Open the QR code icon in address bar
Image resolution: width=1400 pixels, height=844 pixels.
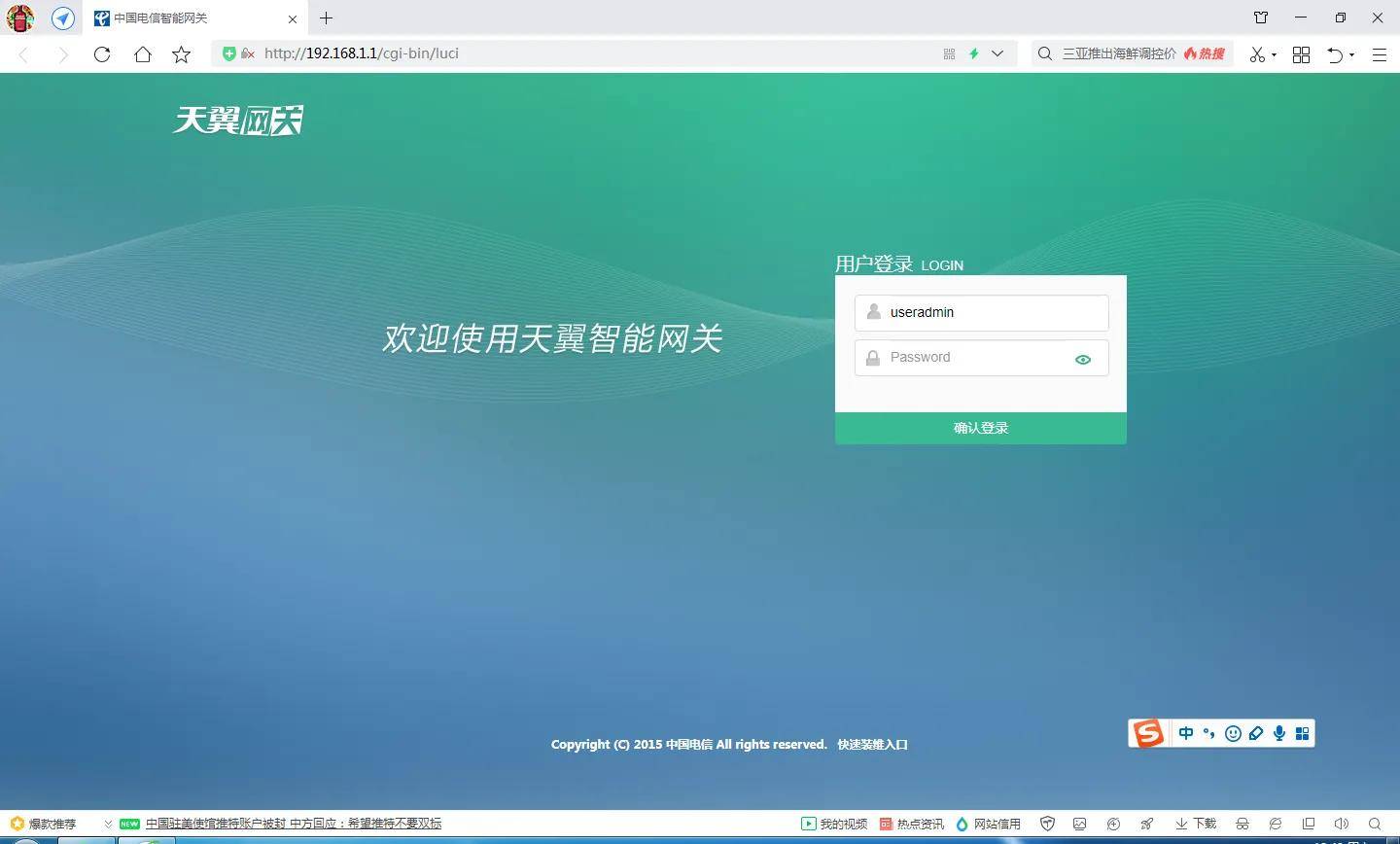point(949,53)
